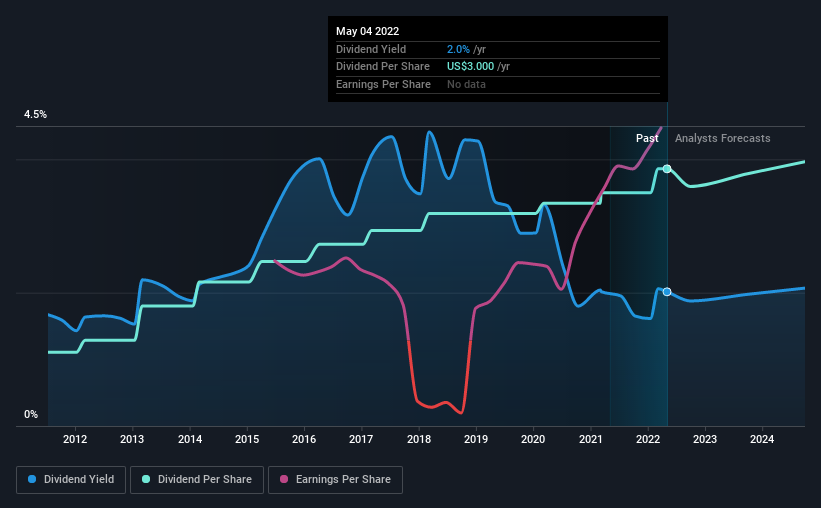The height and width of the screenshot is (508, 821).
Task: Click the 2015 x-axis label
Action: (x=247, y=439)
